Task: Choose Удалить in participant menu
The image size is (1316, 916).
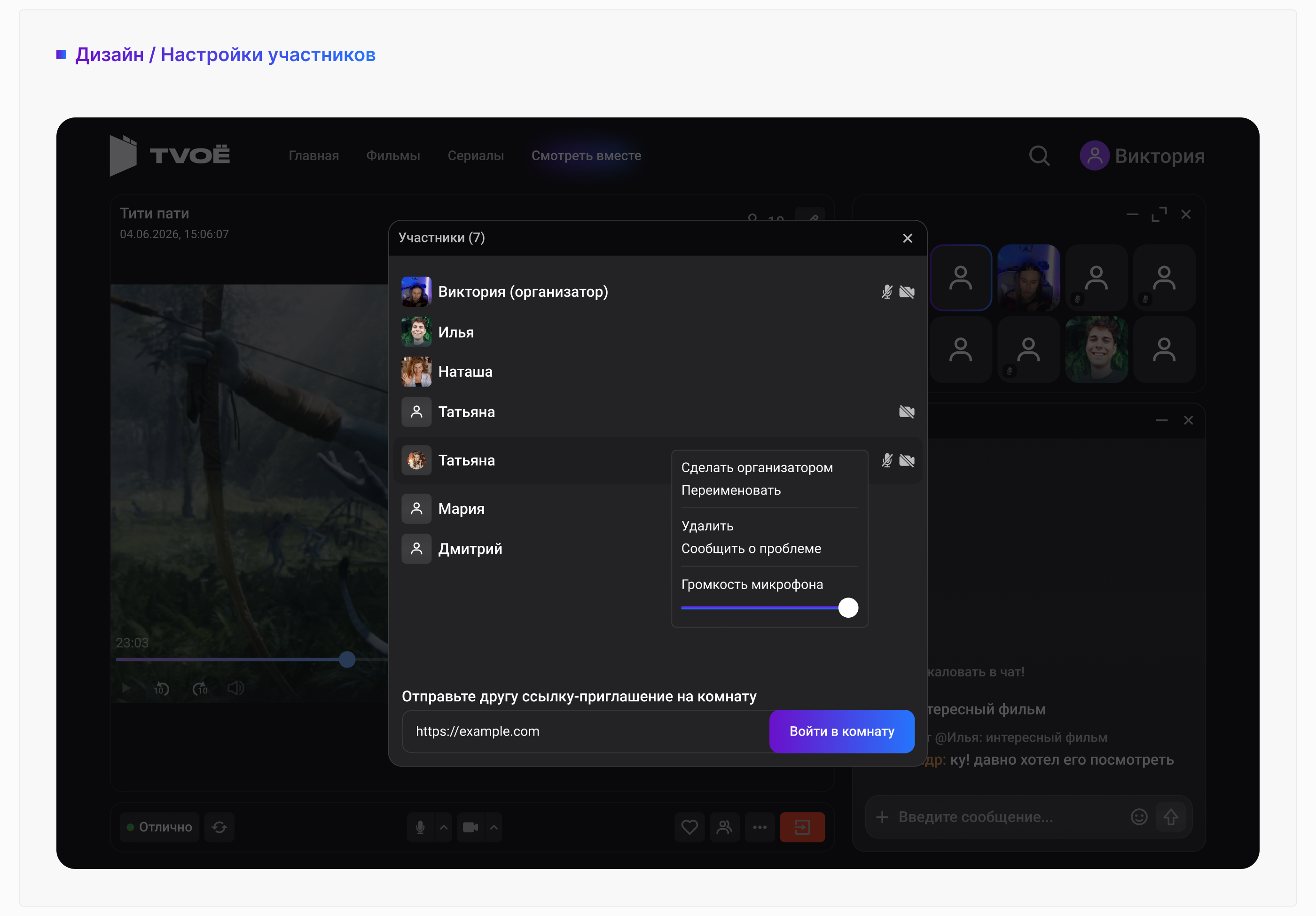Action: coord(707,526)
